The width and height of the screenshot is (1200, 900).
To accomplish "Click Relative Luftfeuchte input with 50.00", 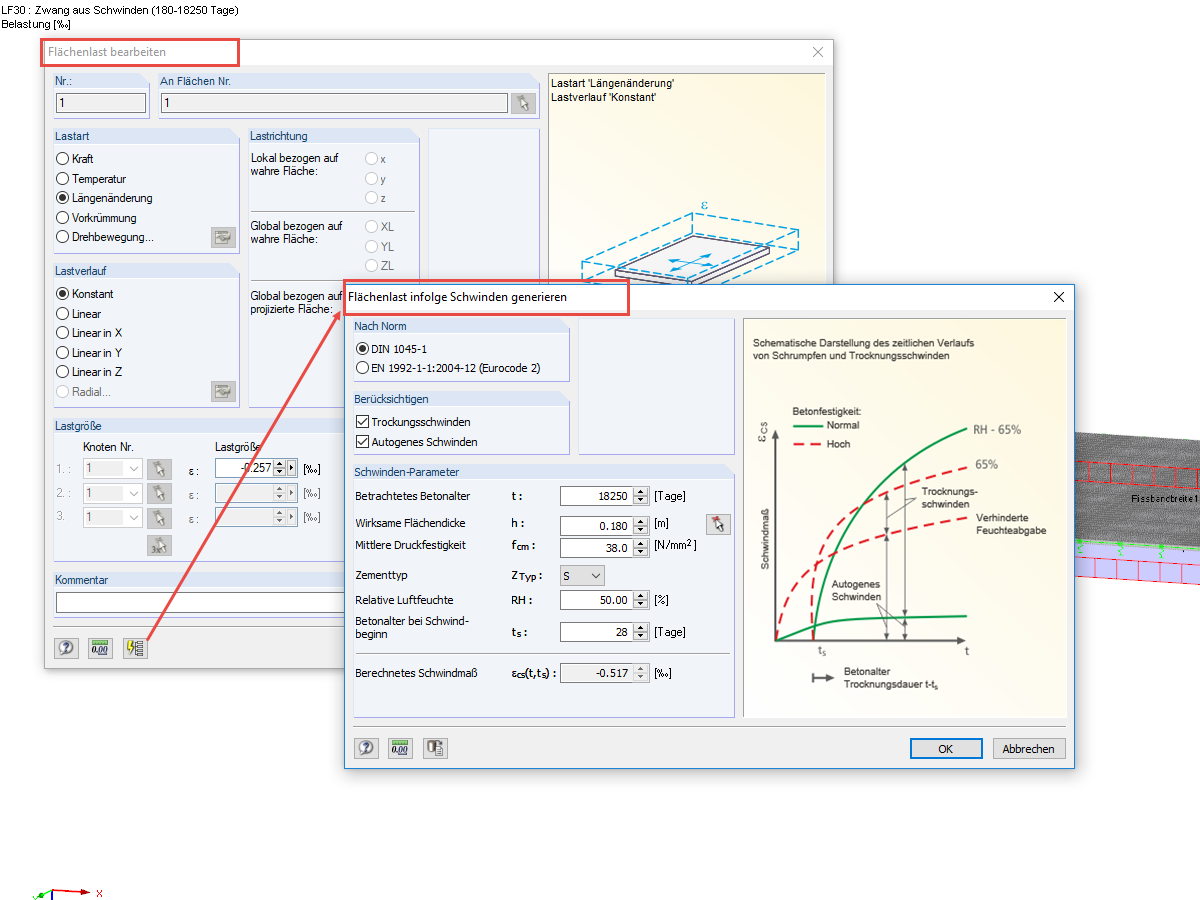I will click(x=596, y=600).
